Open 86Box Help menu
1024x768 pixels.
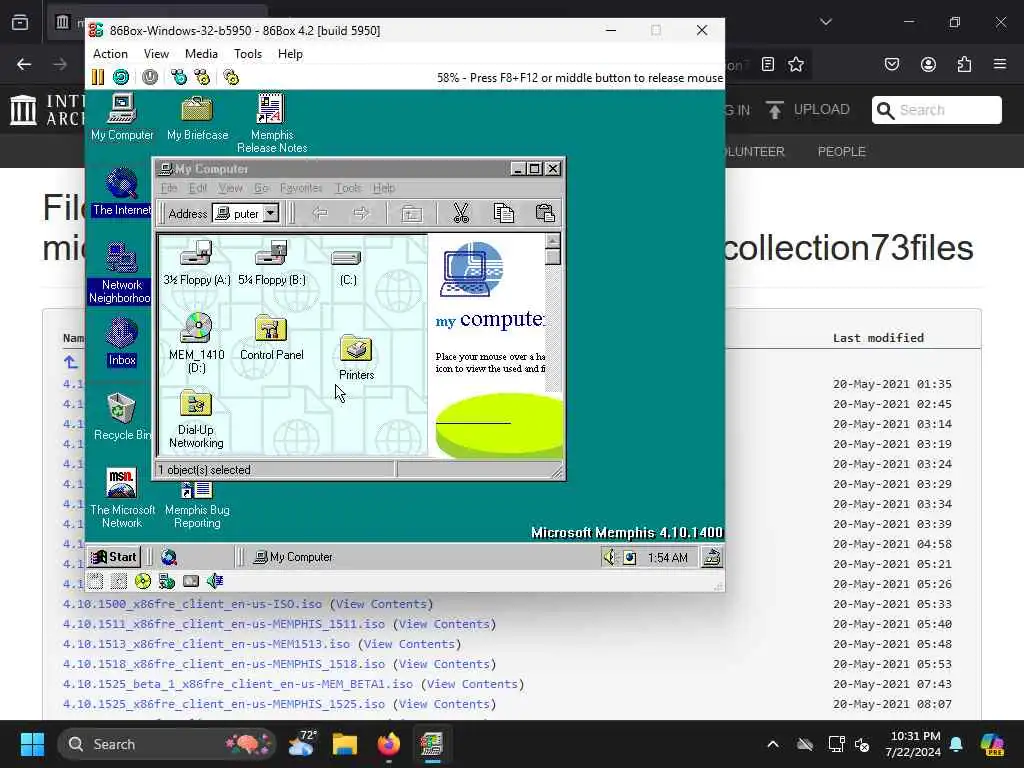(x=290, y=54)
